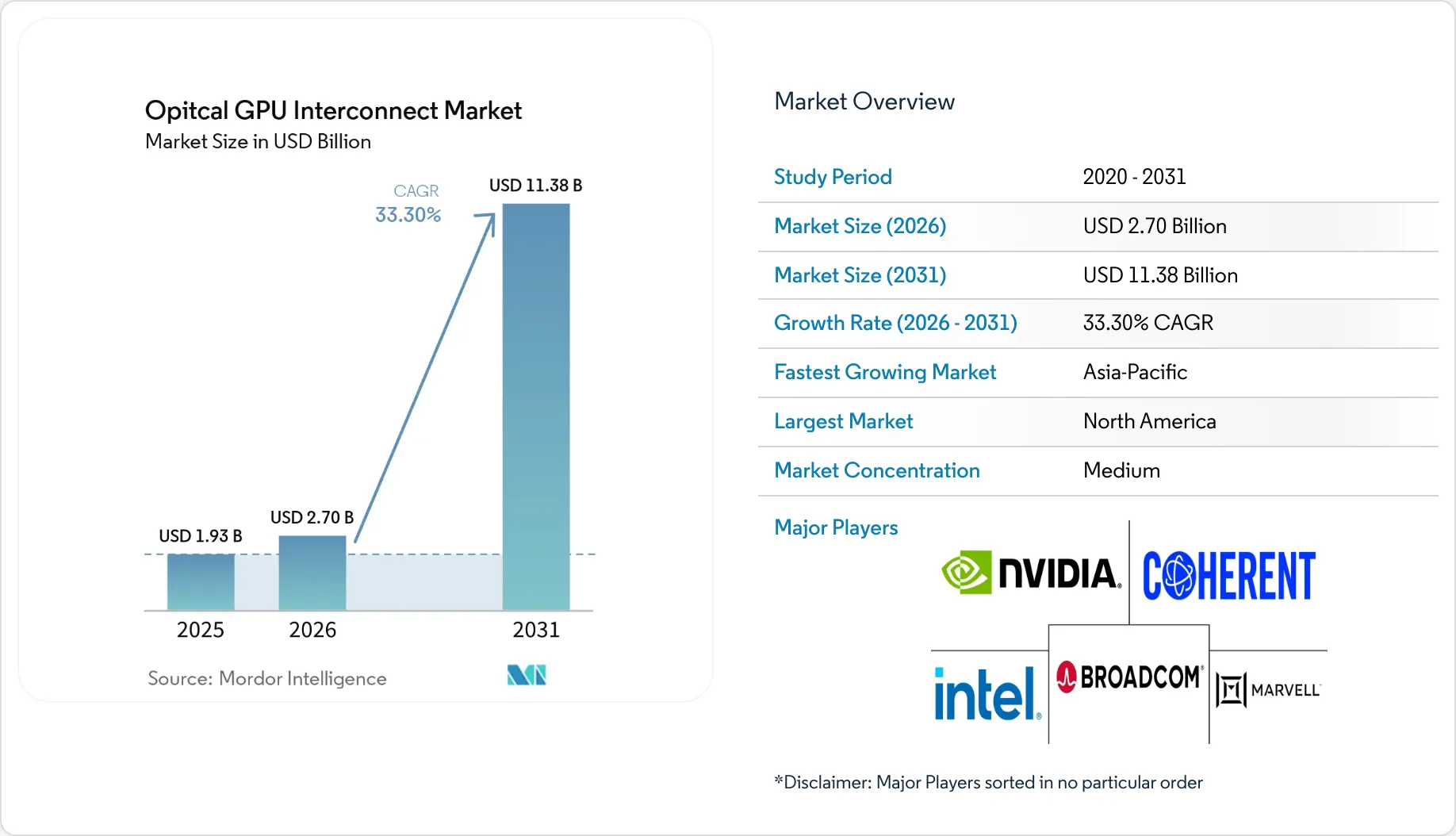The height and width of the screenshot is (836, 1456).
Task: Click the Mordor Intelligence logo mark
Action: [527, 675]
